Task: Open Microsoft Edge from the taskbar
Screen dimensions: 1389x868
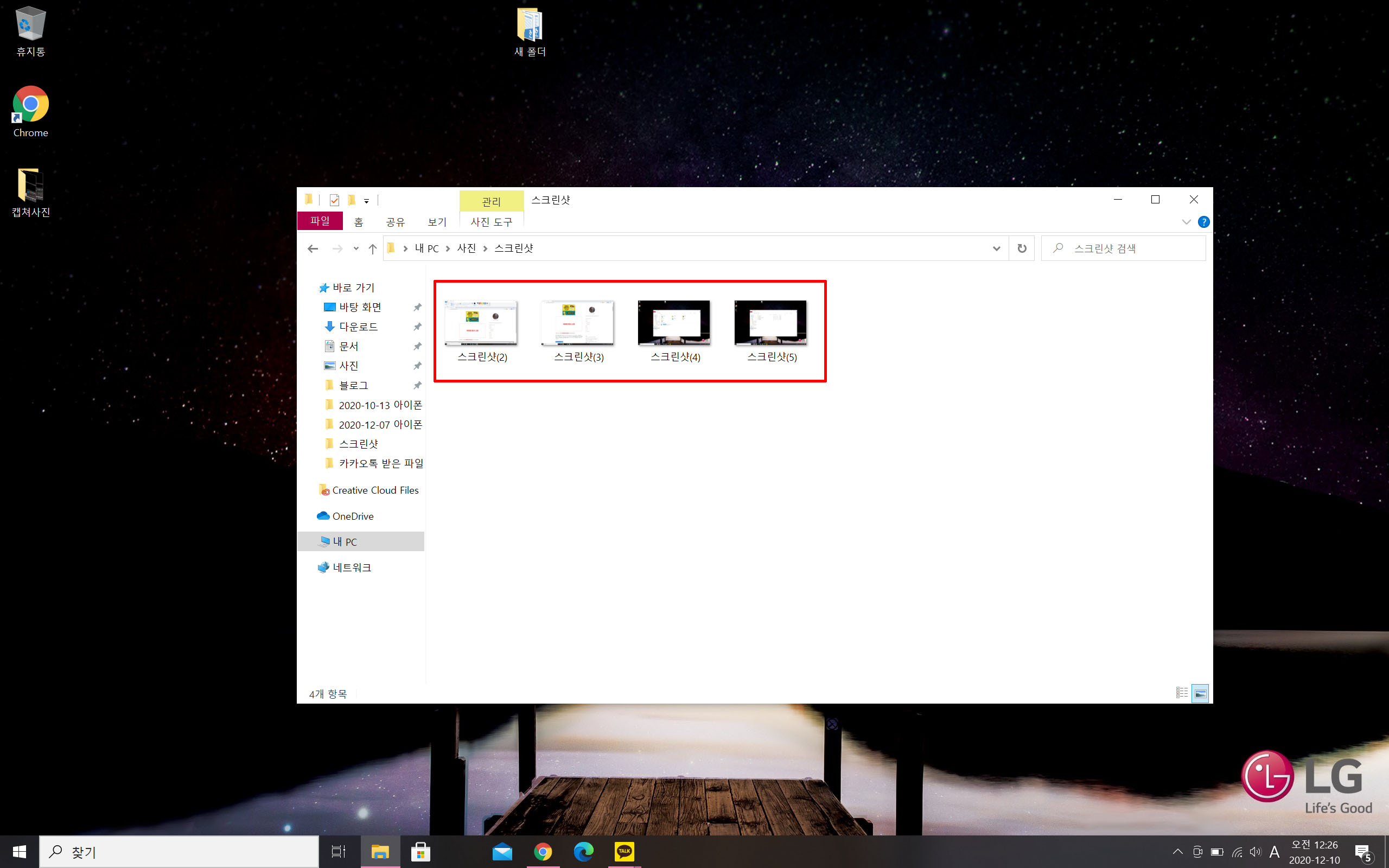Action: [x=583, y=851]
